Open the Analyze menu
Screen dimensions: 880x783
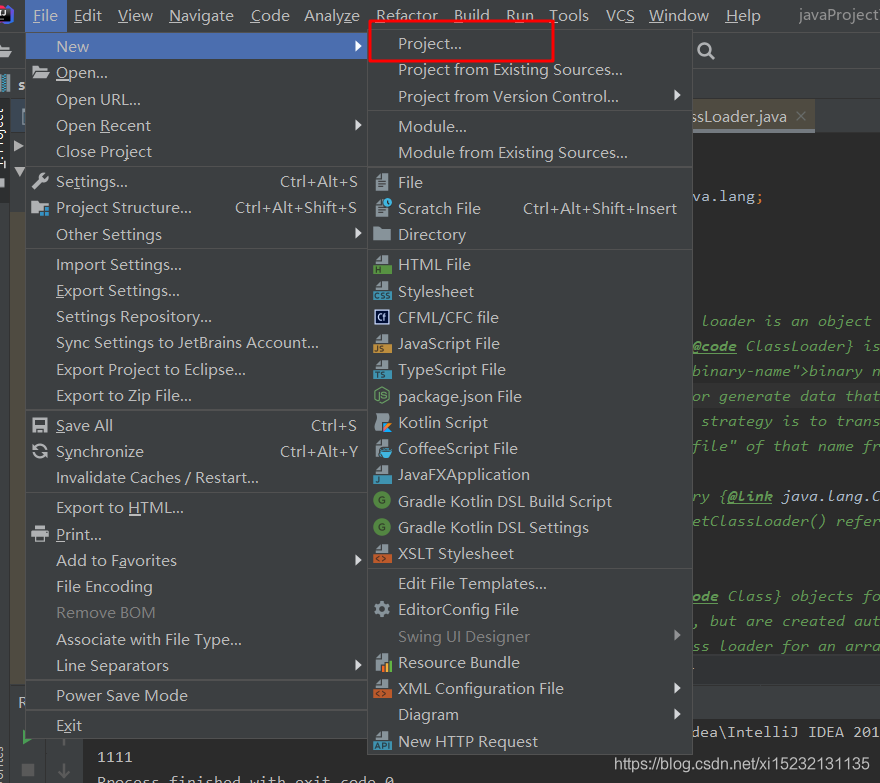[332, 16]
